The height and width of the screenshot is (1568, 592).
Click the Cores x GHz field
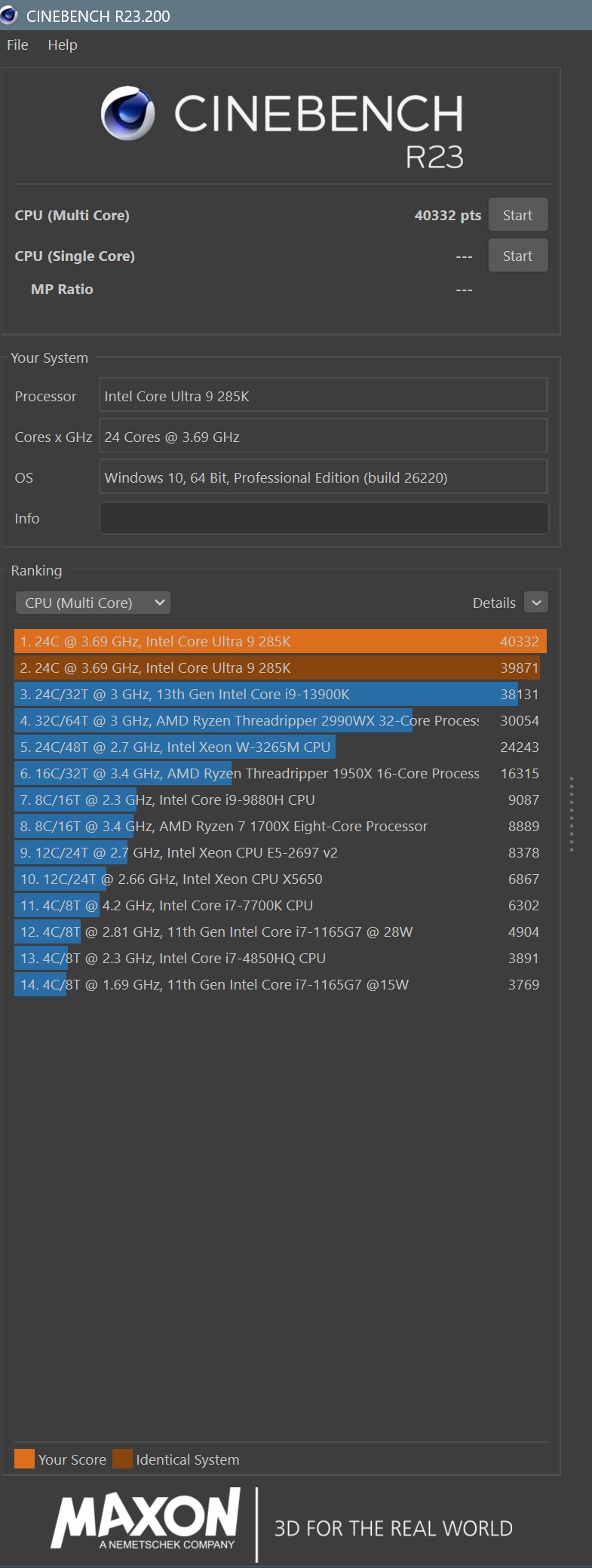click(x=324, y=437)
